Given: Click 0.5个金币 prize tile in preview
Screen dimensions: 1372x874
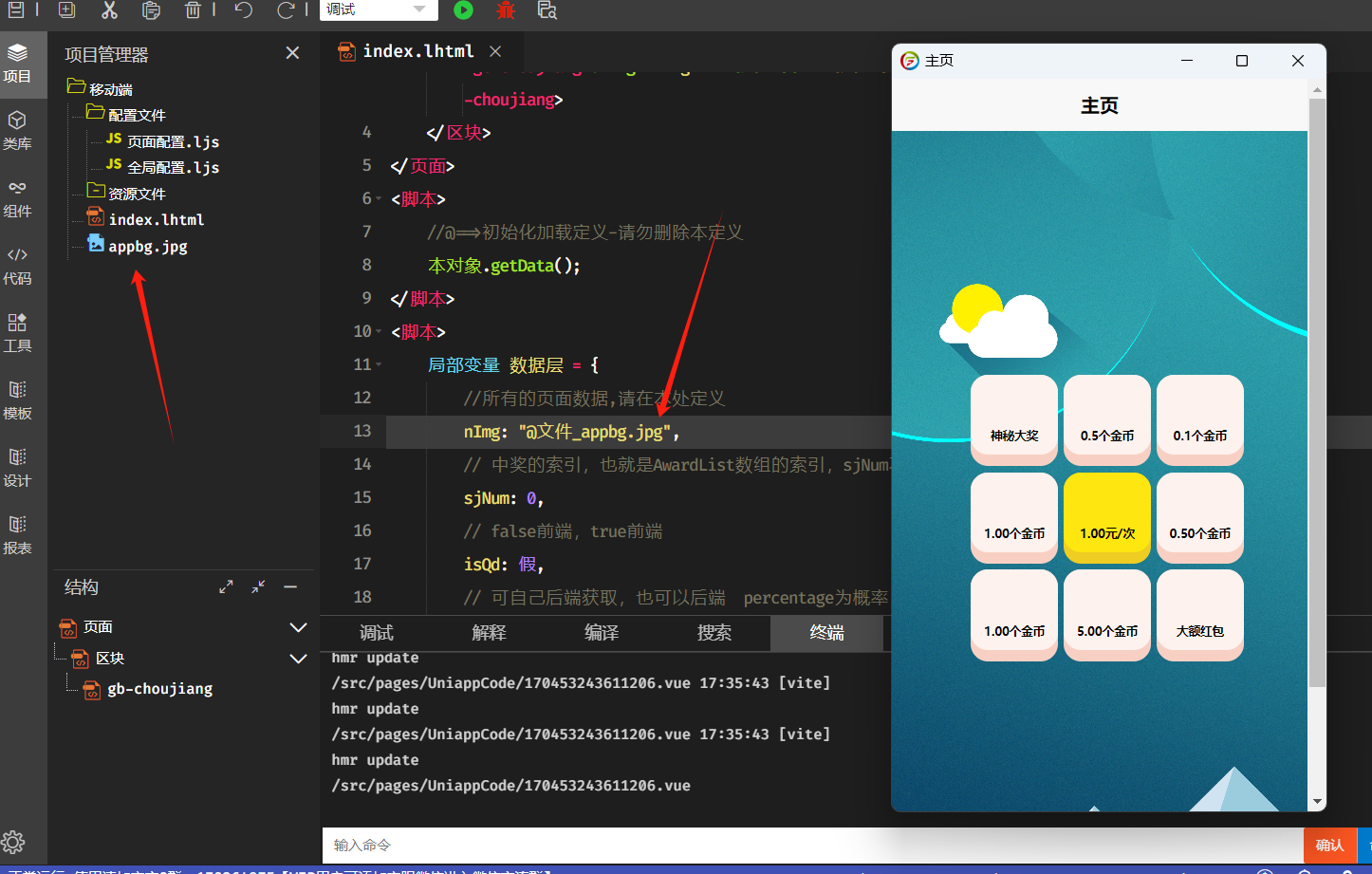Looking at the screenshot, I should (1107, 420).
